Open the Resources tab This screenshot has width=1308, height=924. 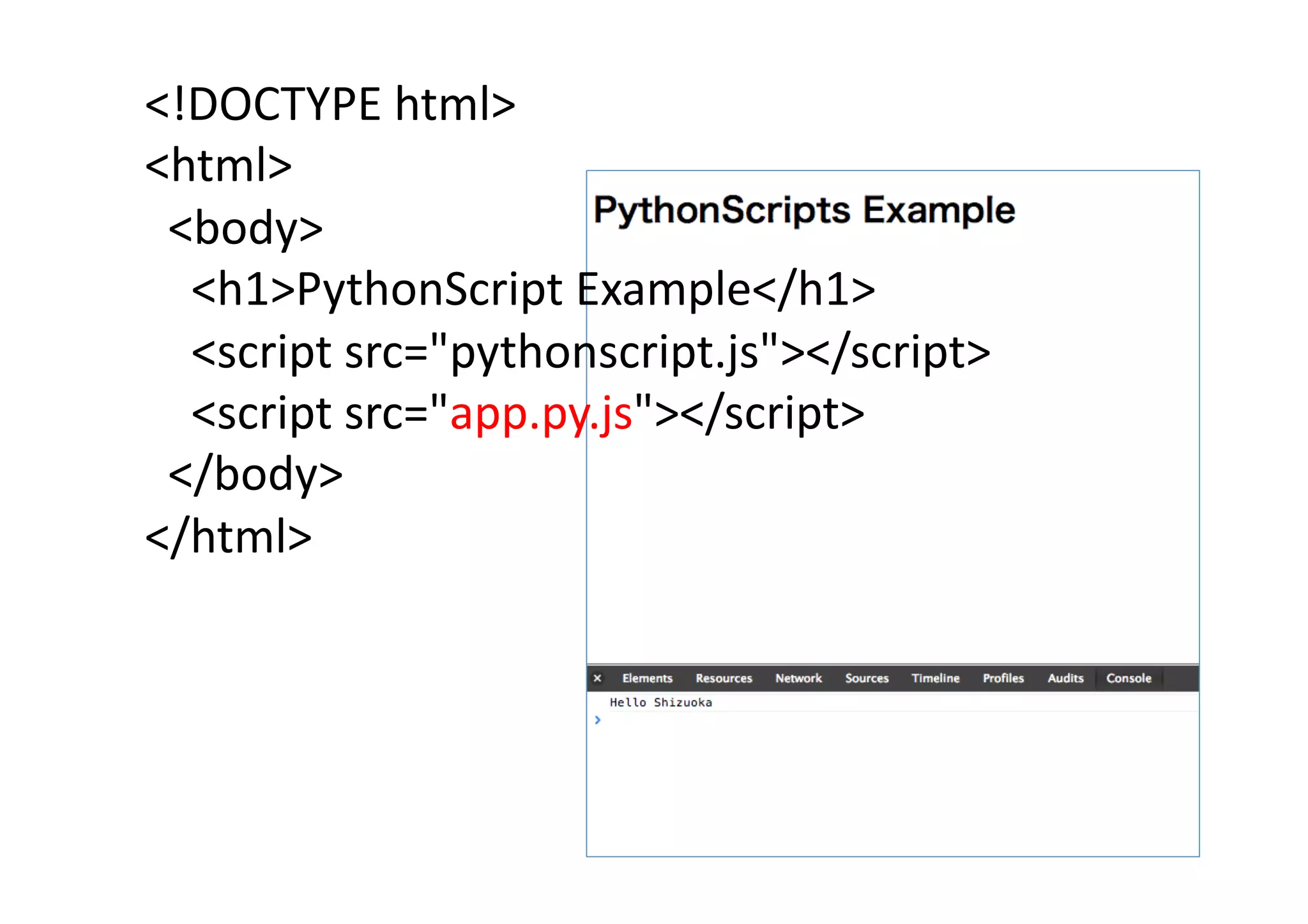click(x=724, y=678)
